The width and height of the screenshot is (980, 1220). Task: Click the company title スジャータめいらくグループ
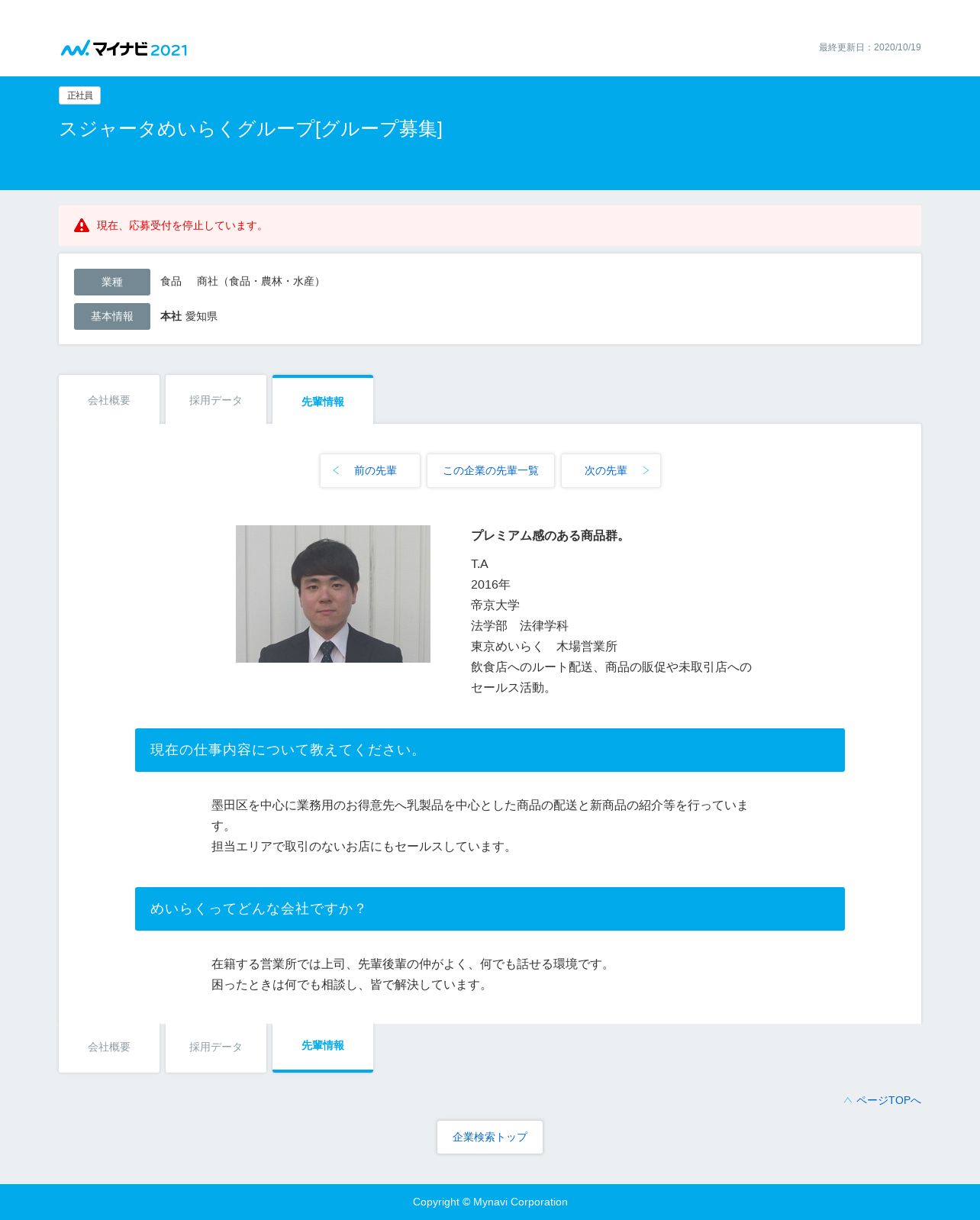coord(251,129)
